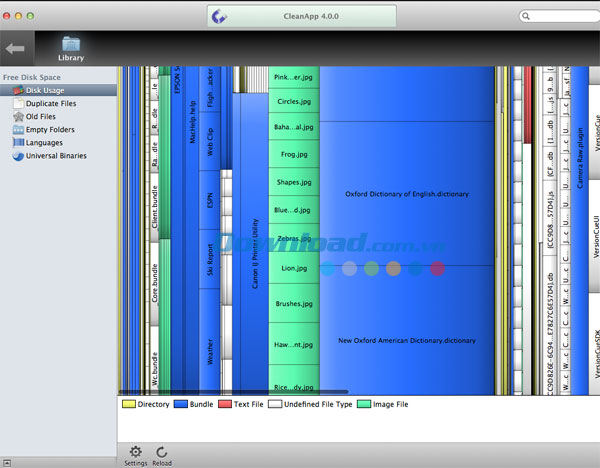600x468 pixels.
Task: Select the Pink...er.jpg block
Action: click(x=294, y=77)
